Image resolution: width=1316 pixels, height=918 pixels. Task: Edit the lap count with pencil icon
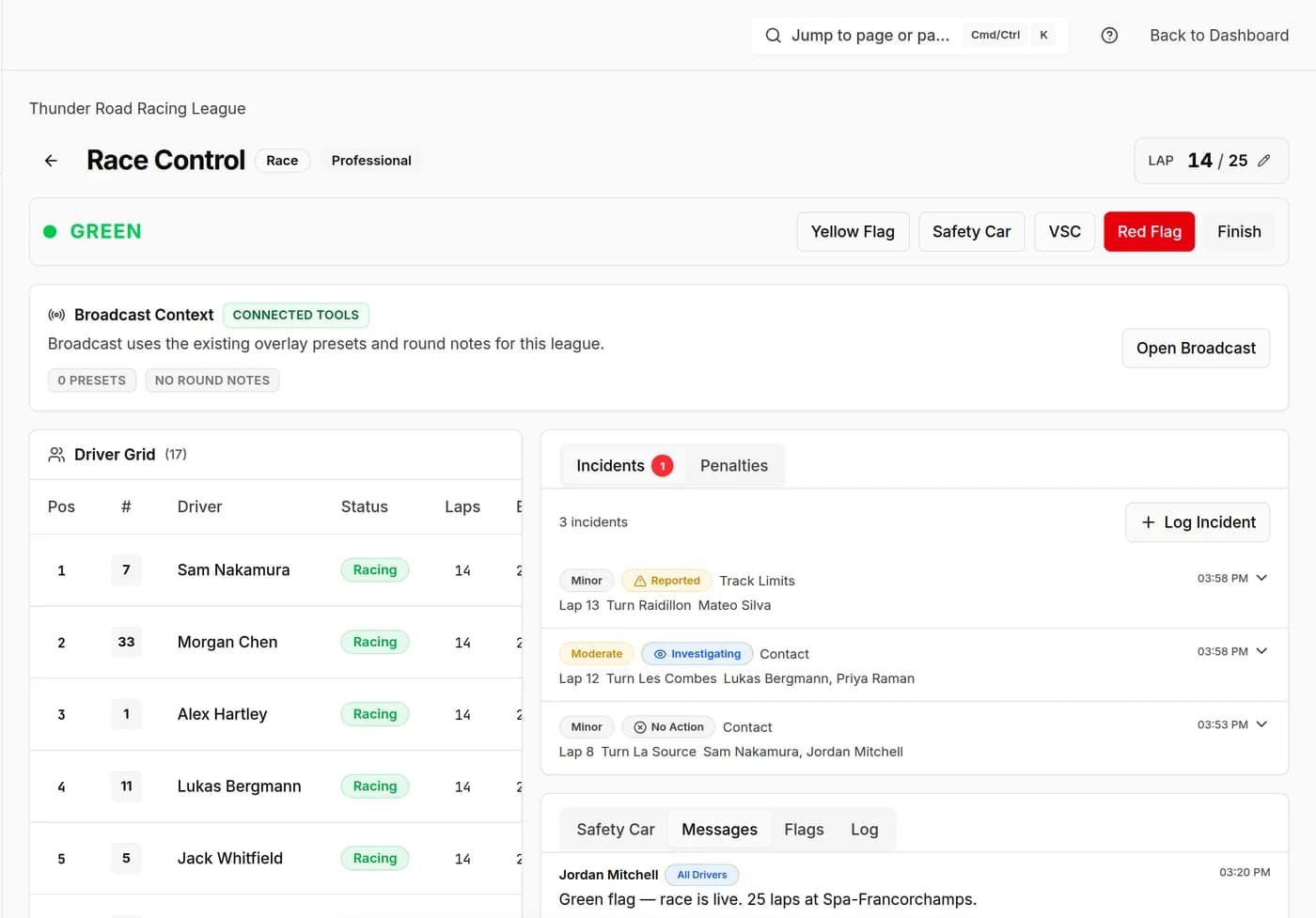pos(1264,161)
